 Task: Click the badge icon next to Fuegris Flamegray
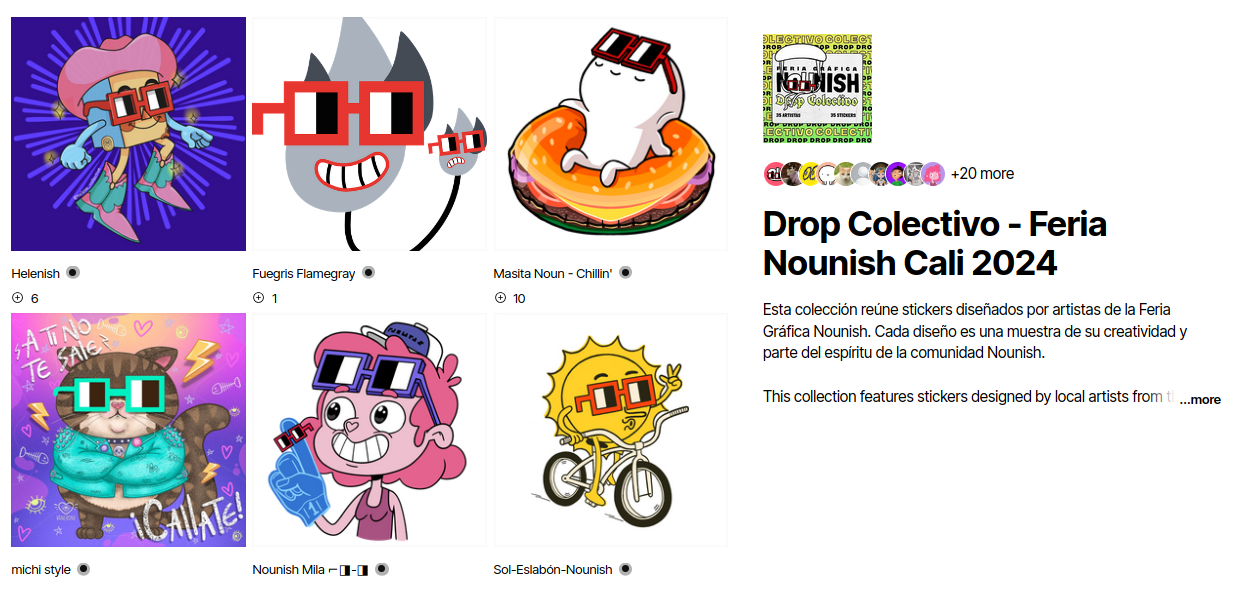[368, 273]
